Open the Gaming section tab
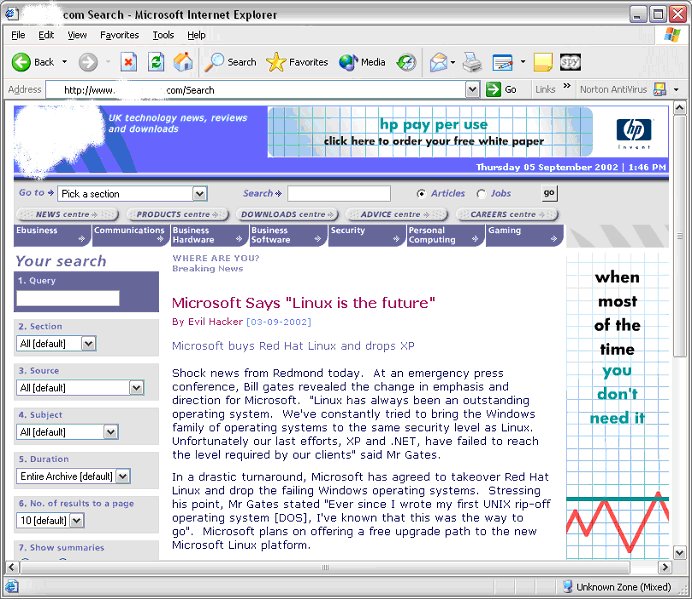 coord(525,235)
